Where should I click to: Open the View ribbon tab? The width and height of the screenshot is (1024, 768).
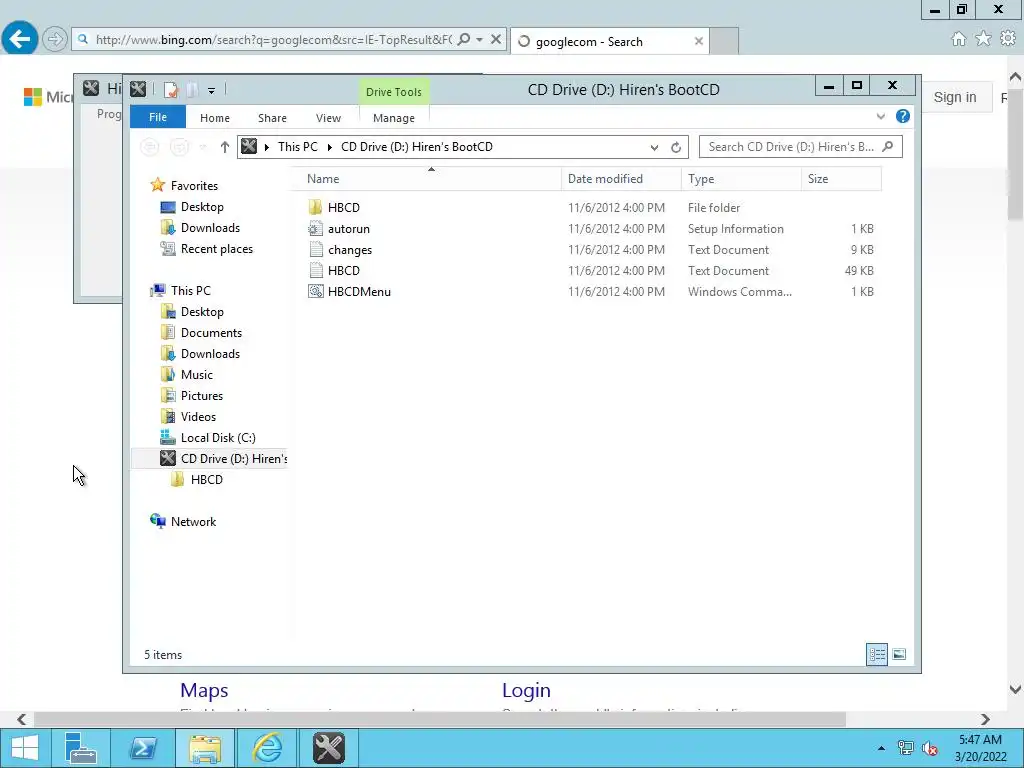[x=328, y=118]
